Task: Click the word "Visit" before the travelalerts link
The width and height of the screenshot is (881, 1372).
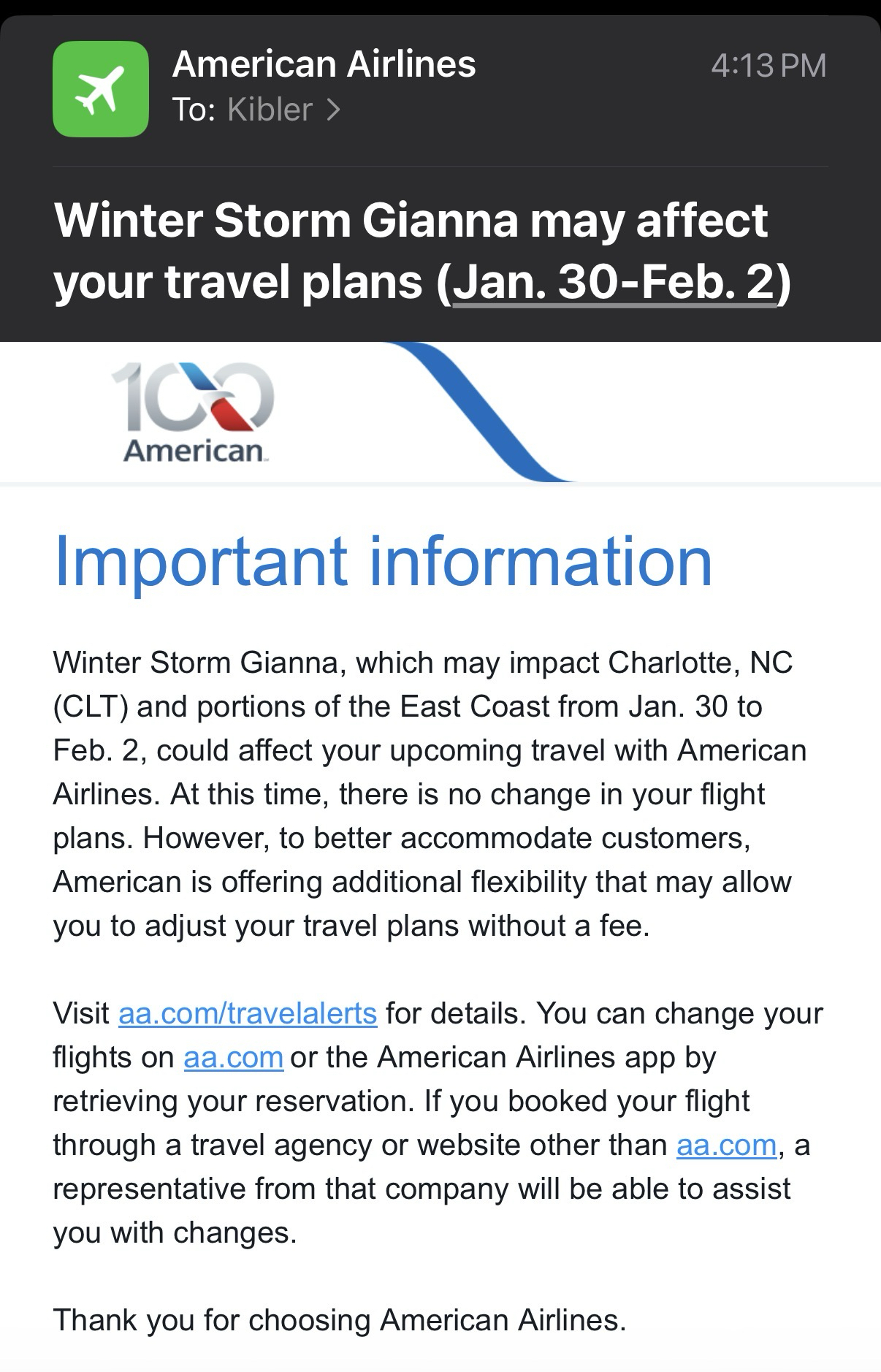Action: click(81, 1013)
